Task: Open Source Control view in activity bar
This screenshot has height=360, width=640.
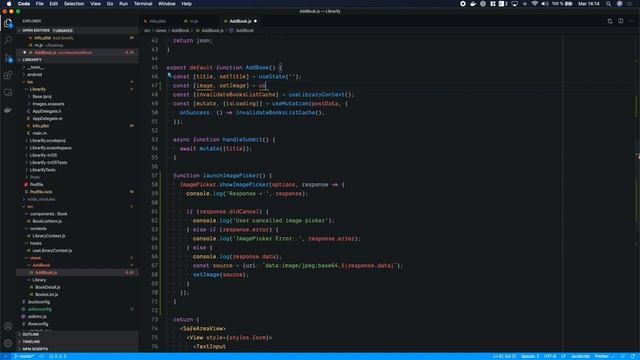Action: pos(8,58)
